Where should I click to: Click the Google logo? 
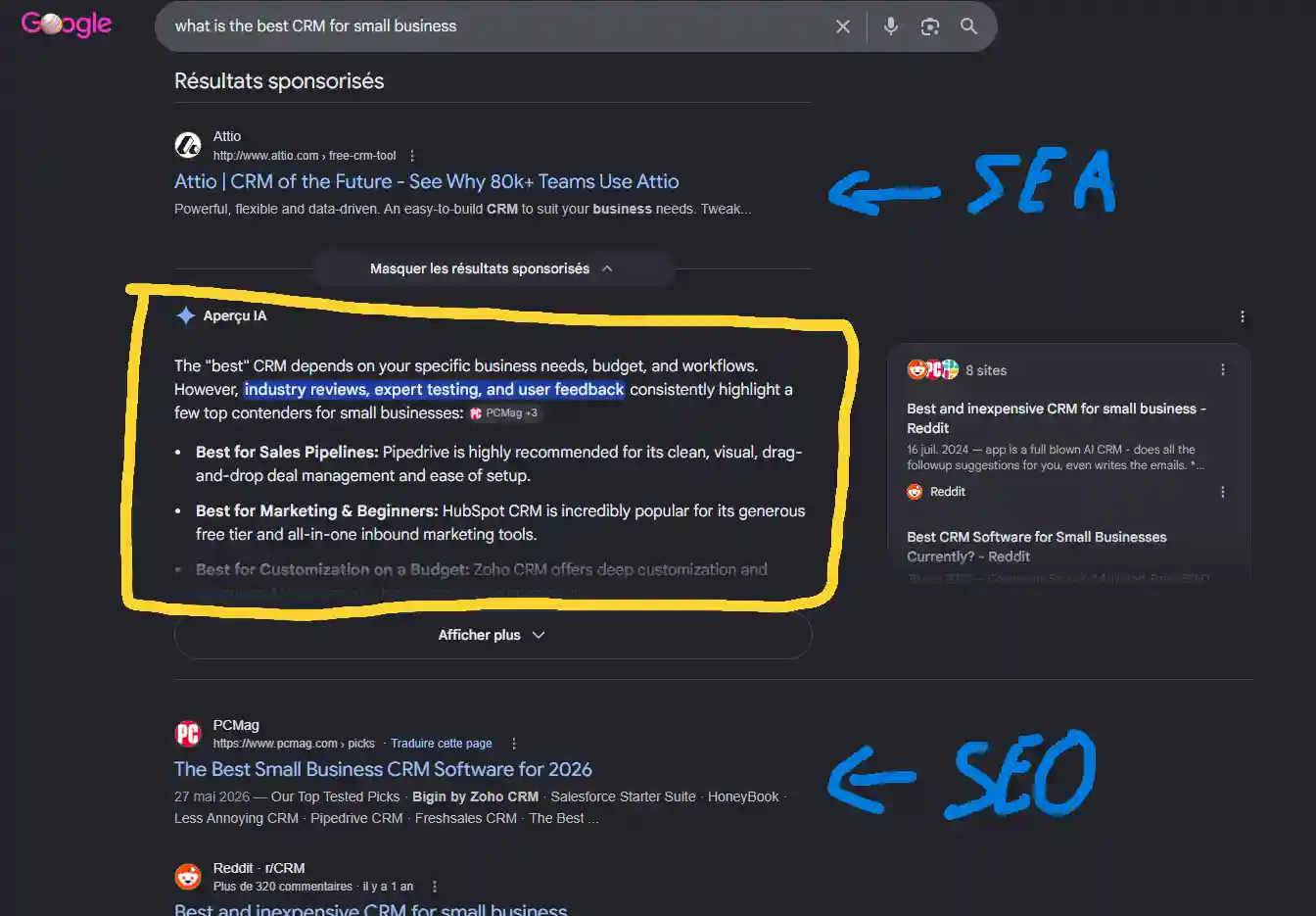coord(67,24)
